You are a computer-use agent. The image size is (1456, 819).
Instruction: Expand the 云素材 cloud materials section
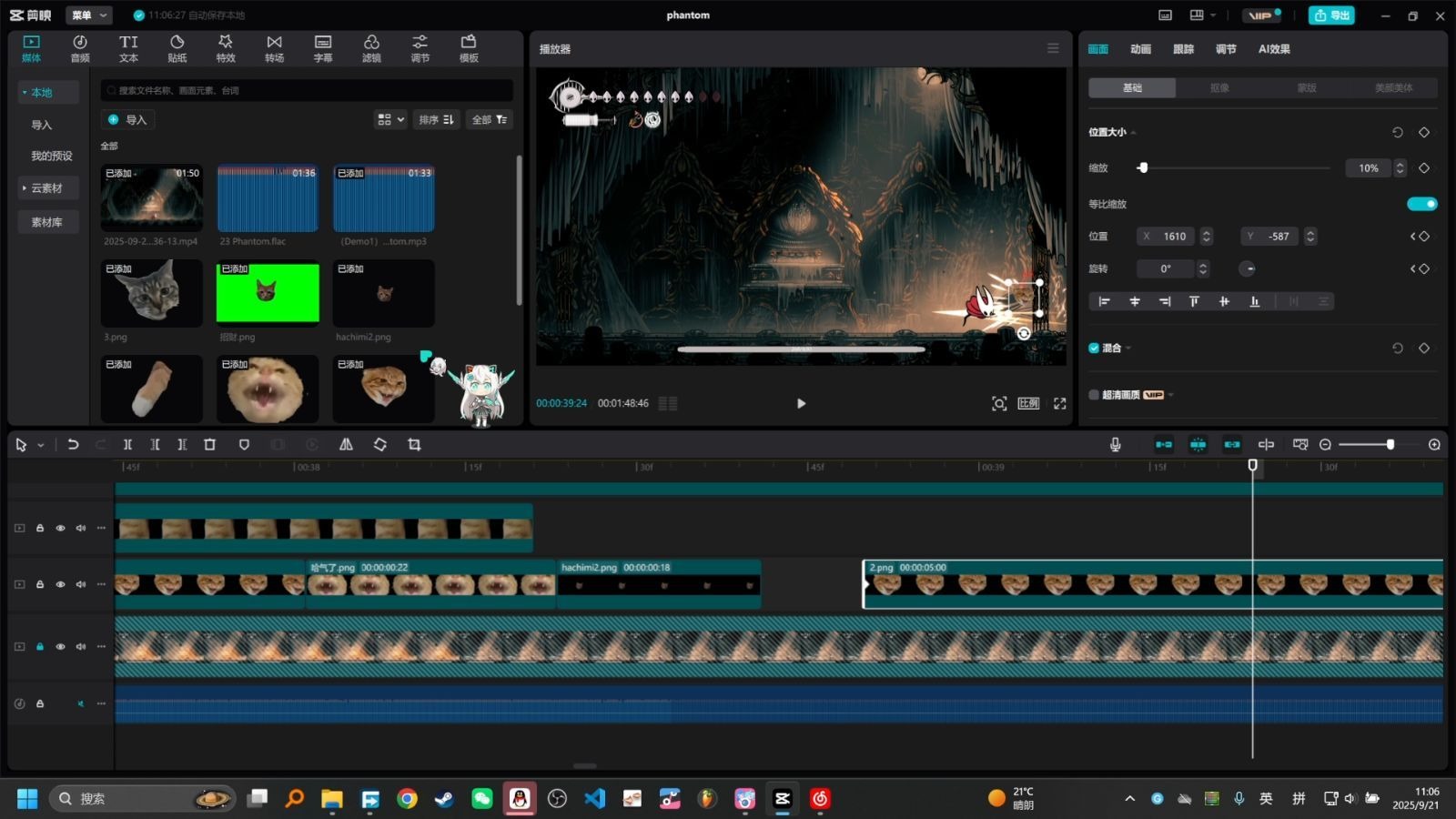tap(25, 188)
